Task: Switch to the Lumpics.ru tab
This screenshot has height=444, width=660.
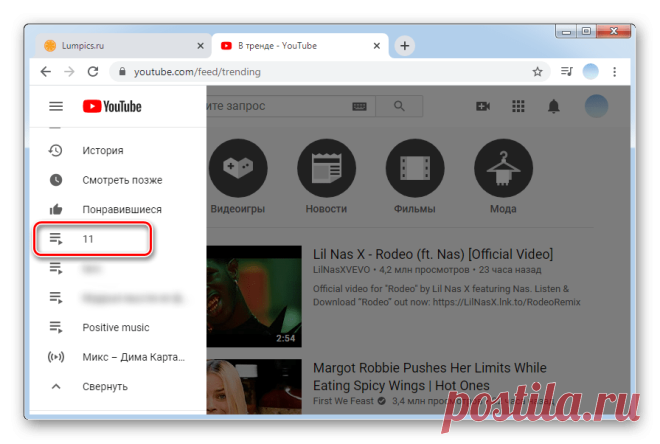Action: pyautogui.click(x=123, y=45)
